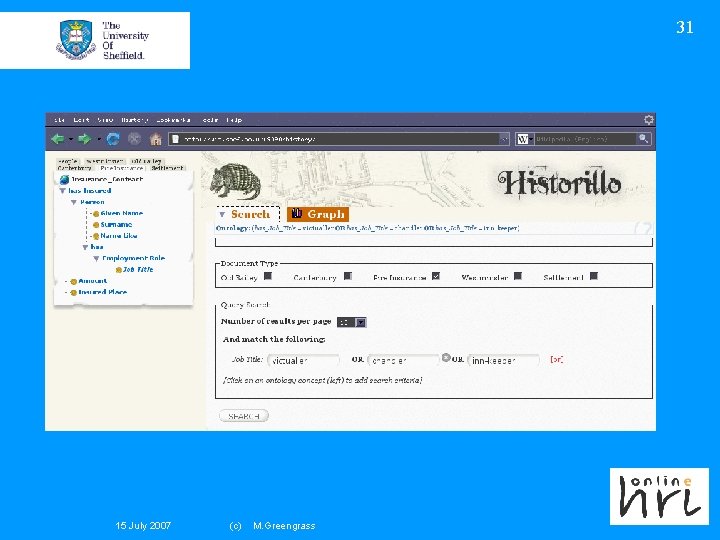This screenshot has height=540, width=720.
Task: Click the browser address bar URL
Action: [340, 139]
